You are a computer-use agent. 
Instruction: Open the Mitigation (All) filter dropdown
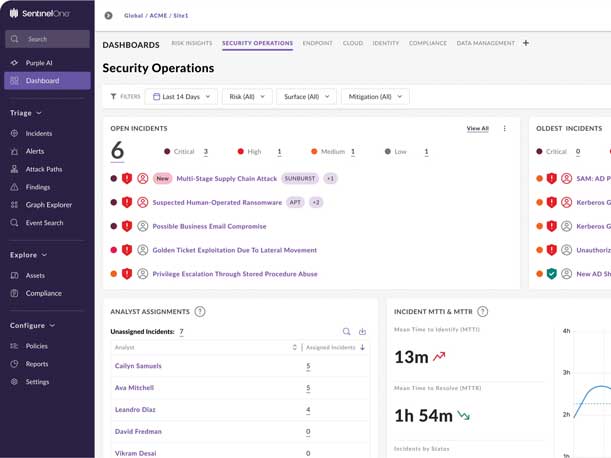(x=375, y=97)
